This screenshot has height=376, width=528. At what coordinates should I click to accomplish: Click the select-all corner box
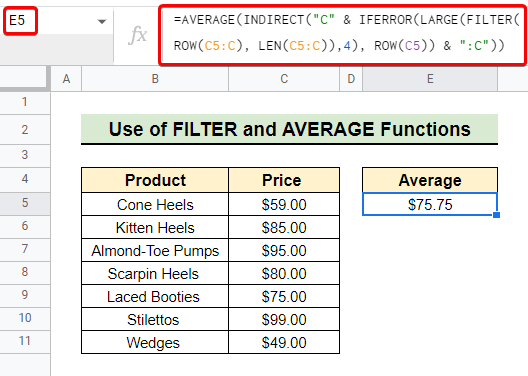[24, 79]
